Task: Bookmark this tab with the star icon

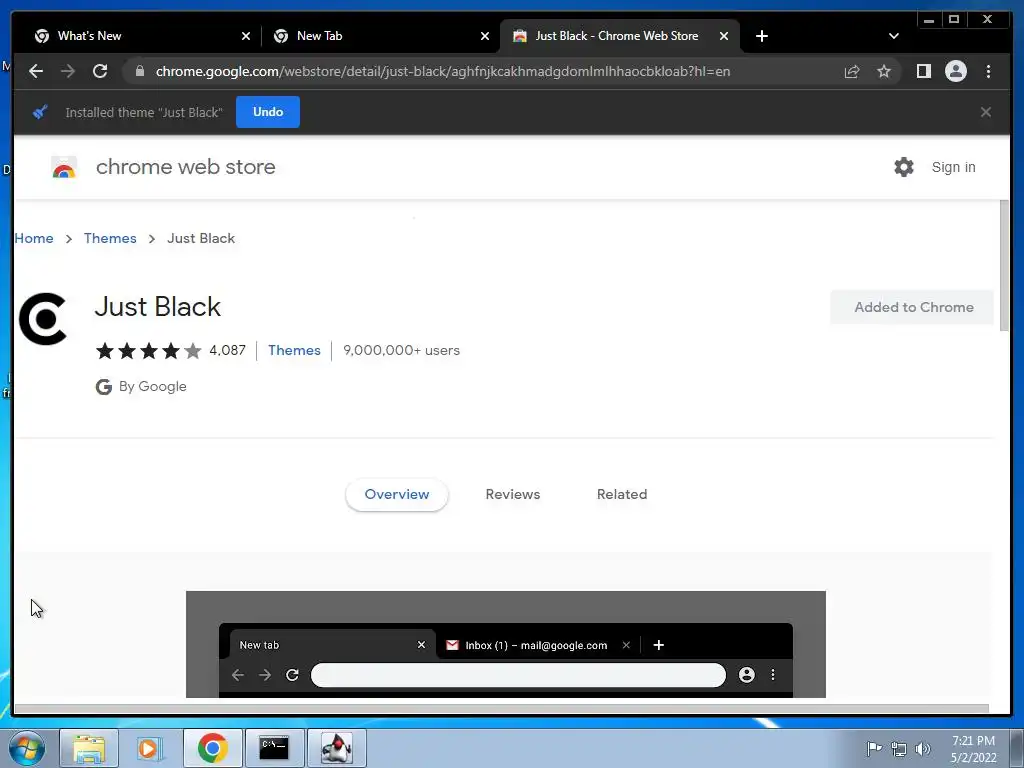Action: (x=884, y=71)
